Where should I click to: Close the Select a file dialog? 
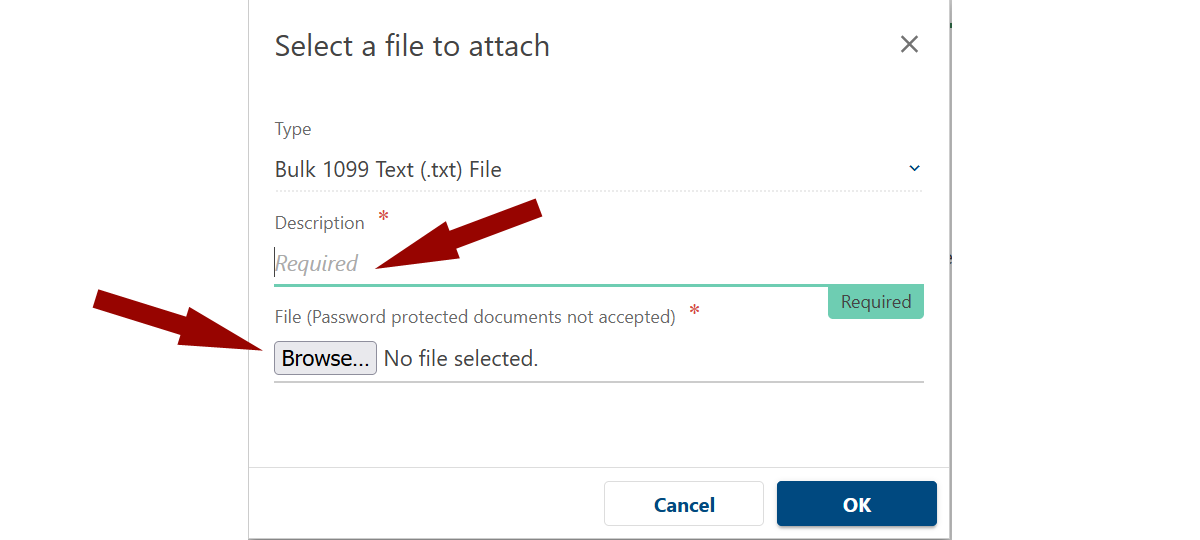click(909, 45)
